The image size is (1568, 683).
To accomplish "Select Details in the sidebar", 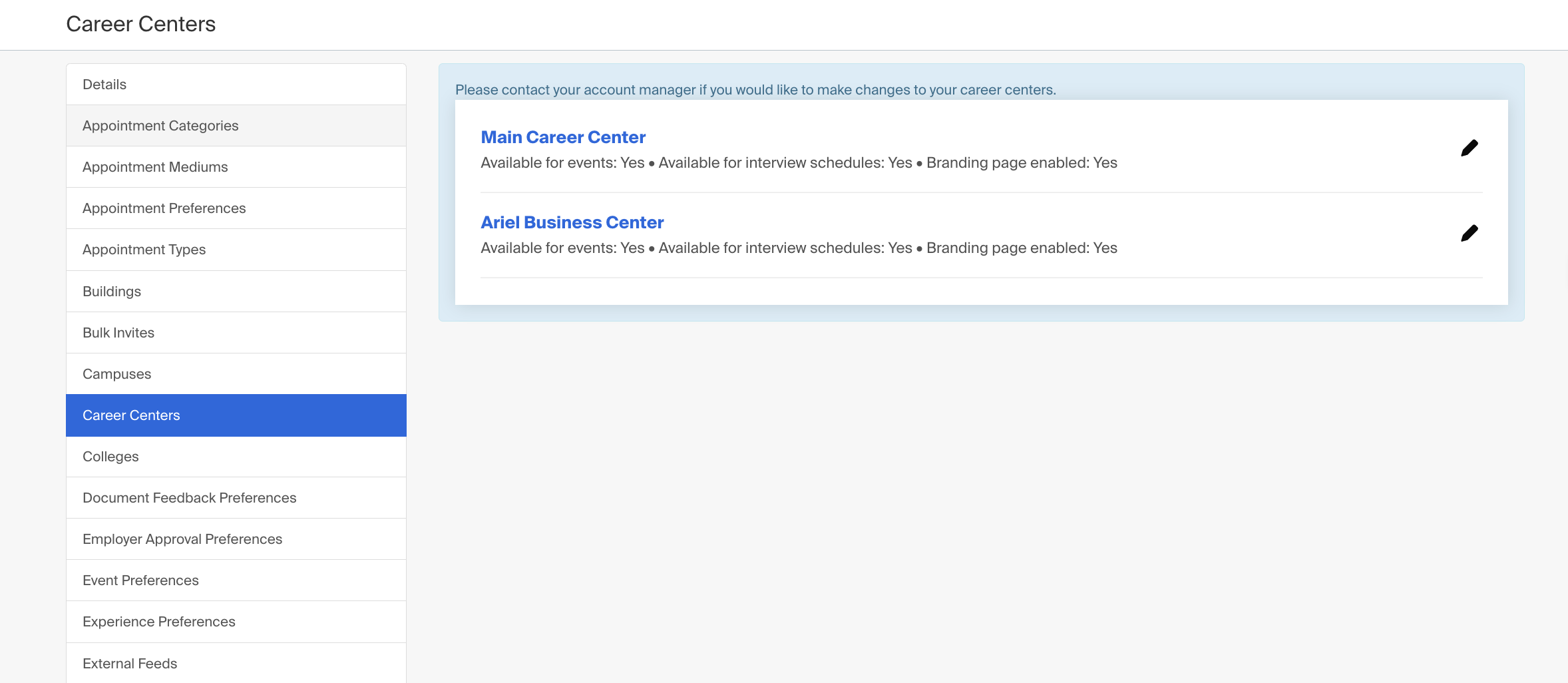I will click(104, 84).
